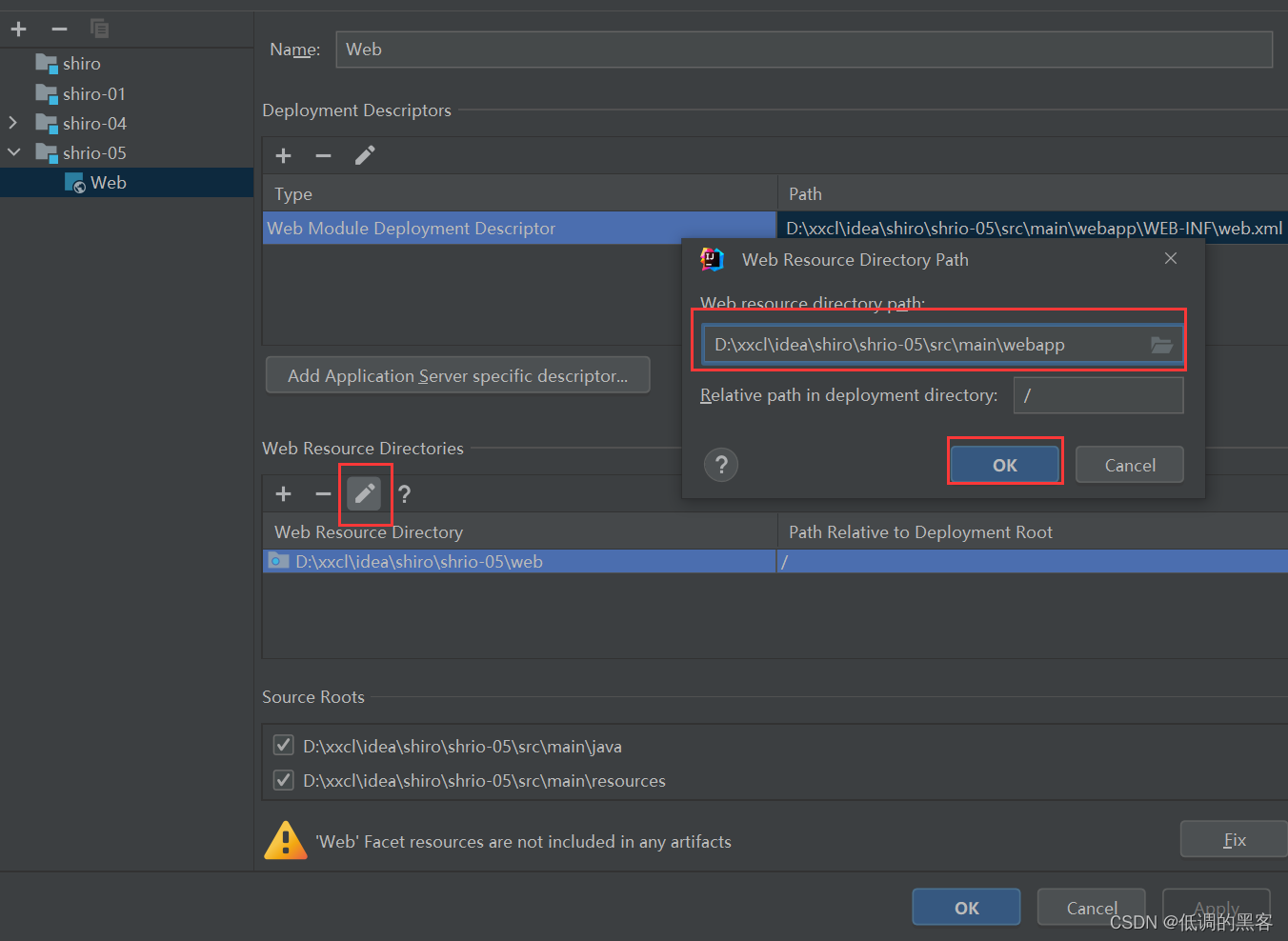The width and height of the screenshot is (1288, 941).
Task: Confirm the path dialog with OK
Action: [x=1005, y=465]
